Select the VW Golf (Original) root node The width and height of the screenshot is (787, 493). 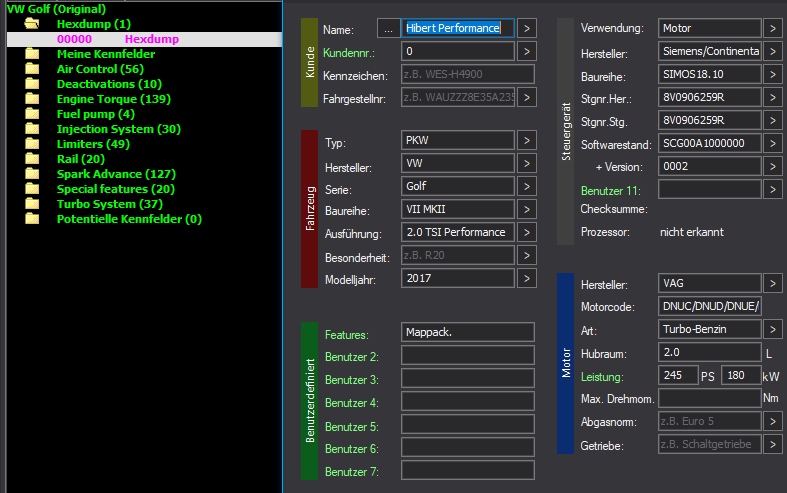pyautogui.click(x=56, y=9)
